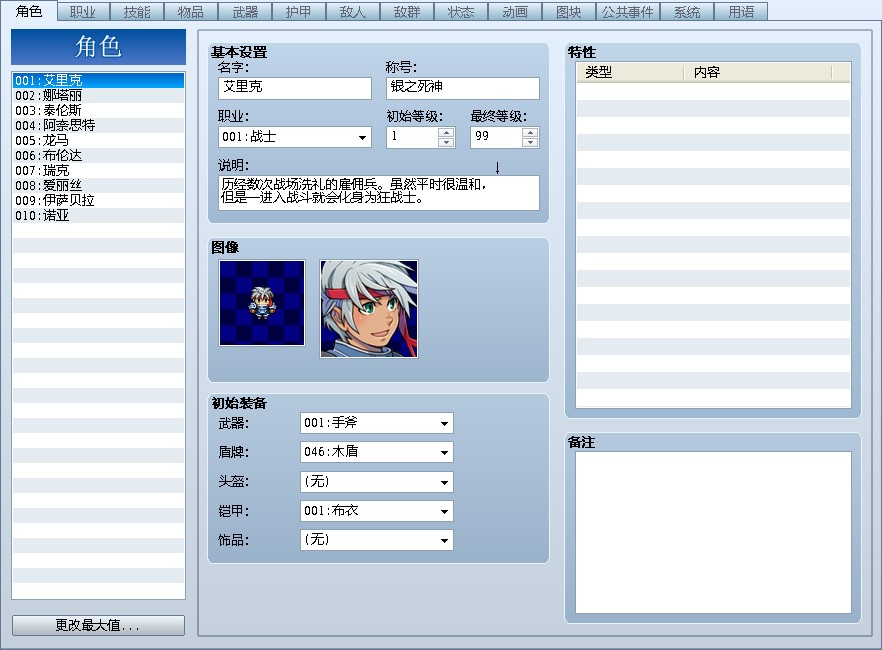The width and height of the screenshot is (882, 650).
Task: Click the character walking sprite thumbnail
Action: pyautogui.click(x=262, y=303)
